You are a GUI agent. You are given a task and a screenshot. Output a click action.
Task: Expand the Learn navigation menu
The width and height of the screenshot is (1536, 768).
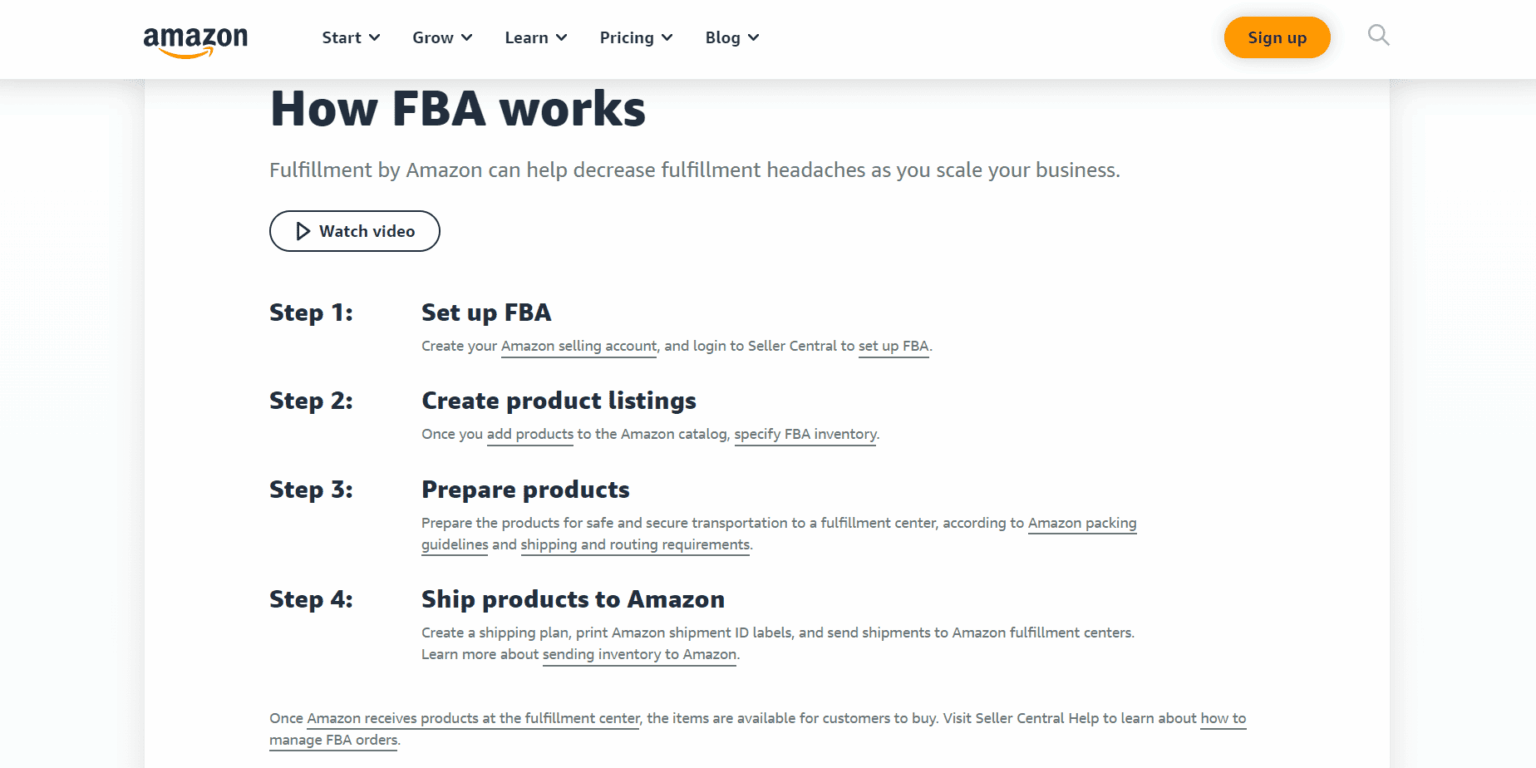click(535, 37)
